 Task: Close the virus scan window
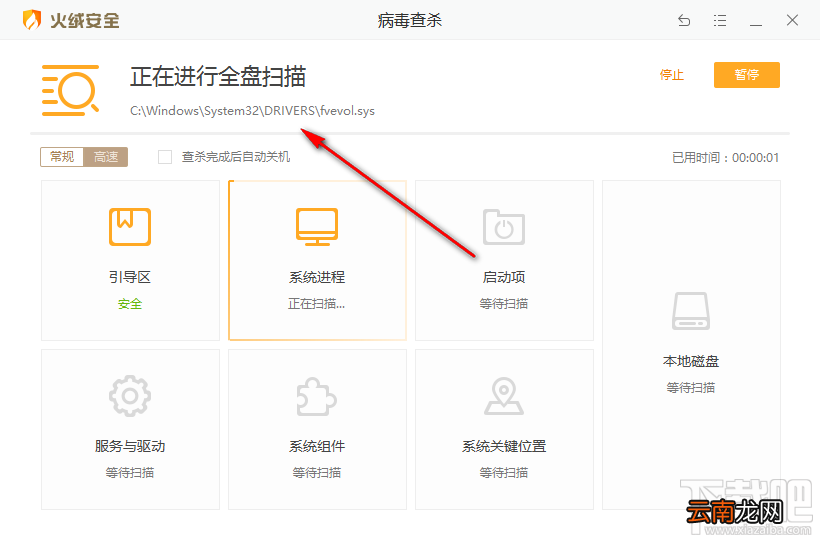pyautogui.click(x=792, y=20)
